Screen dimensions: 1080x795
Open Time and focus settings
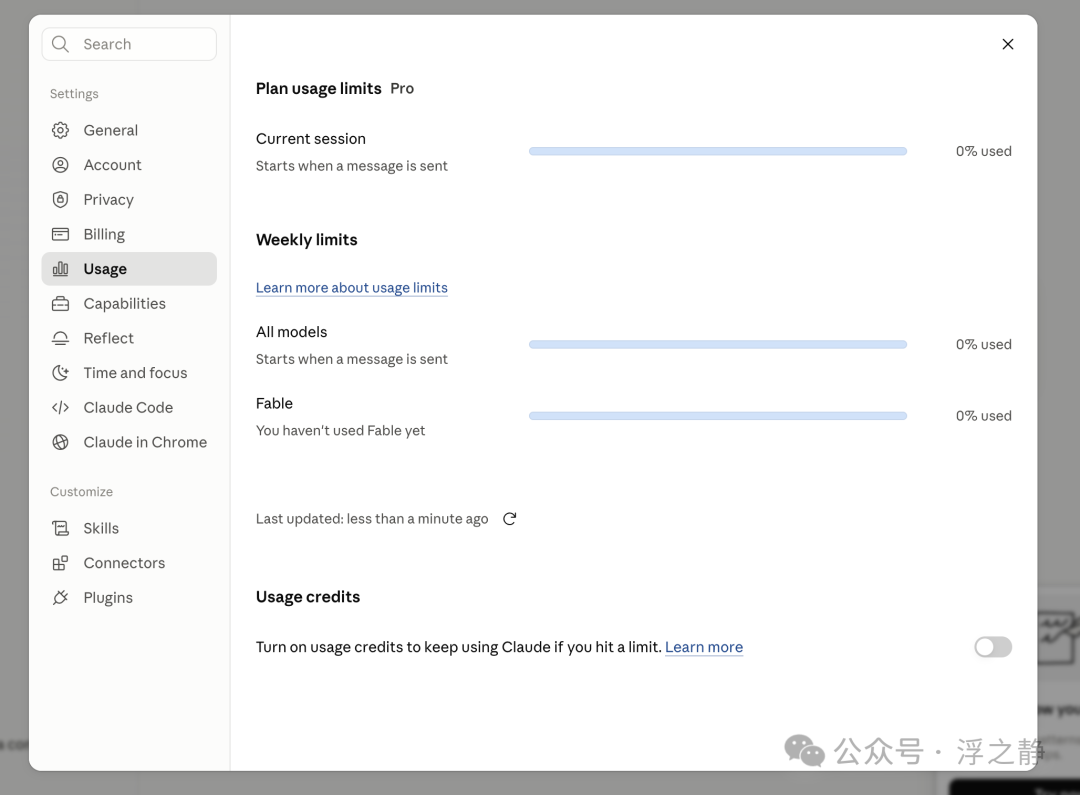129,373
